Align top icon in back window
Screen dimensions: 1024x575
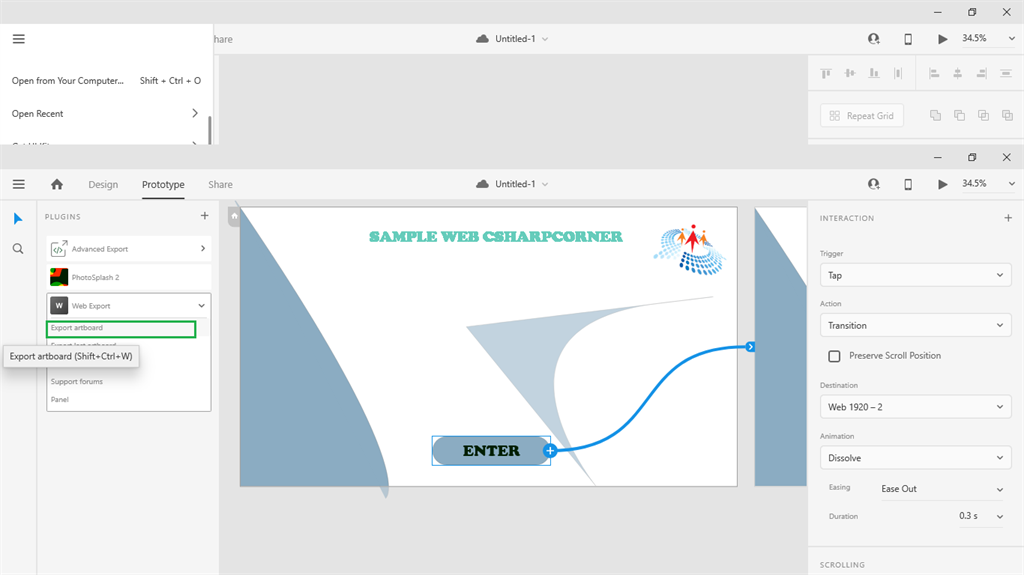point(826,73)
